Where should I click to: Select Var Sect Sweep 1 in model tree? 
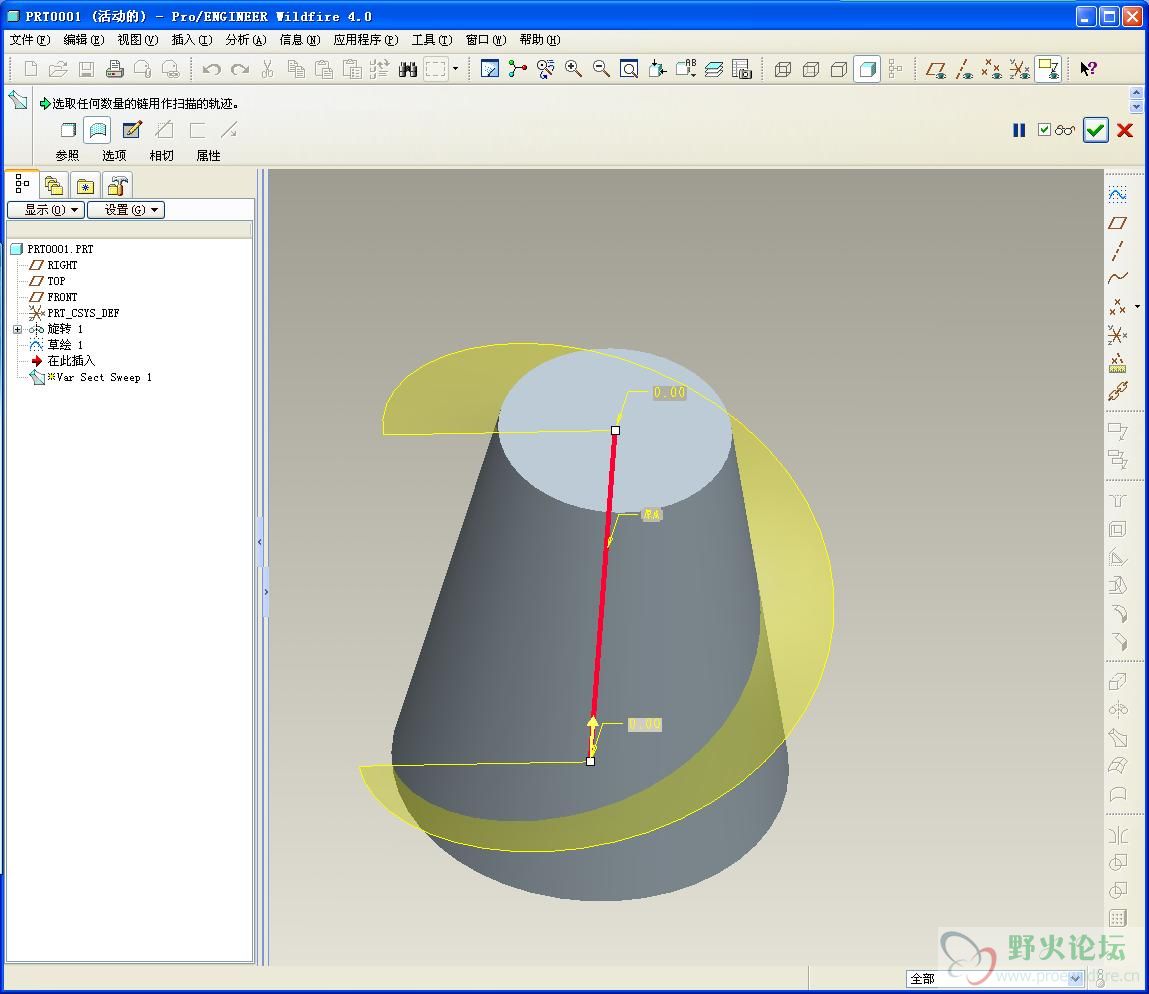pos(103,378)
